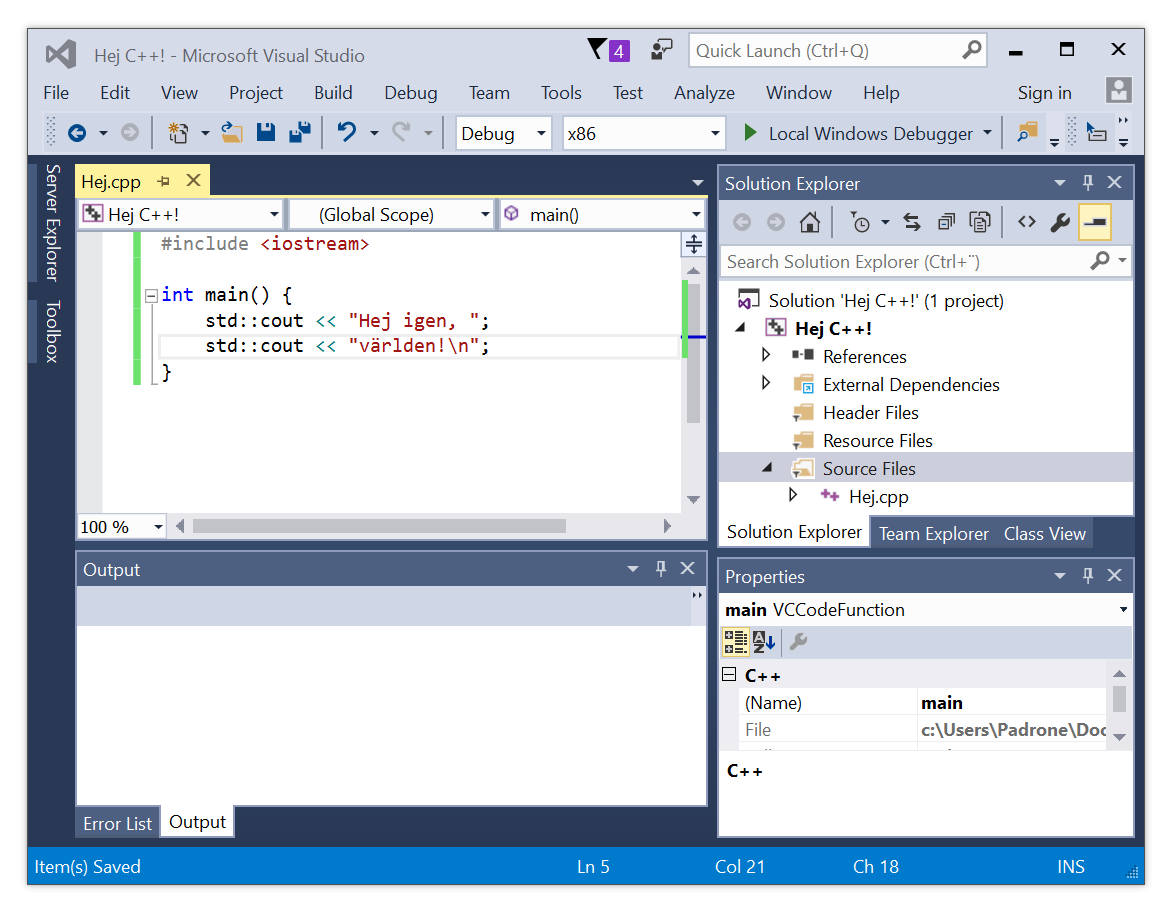
Task: Click the Find in Files toolbar icon
Action: (1028, 133)
